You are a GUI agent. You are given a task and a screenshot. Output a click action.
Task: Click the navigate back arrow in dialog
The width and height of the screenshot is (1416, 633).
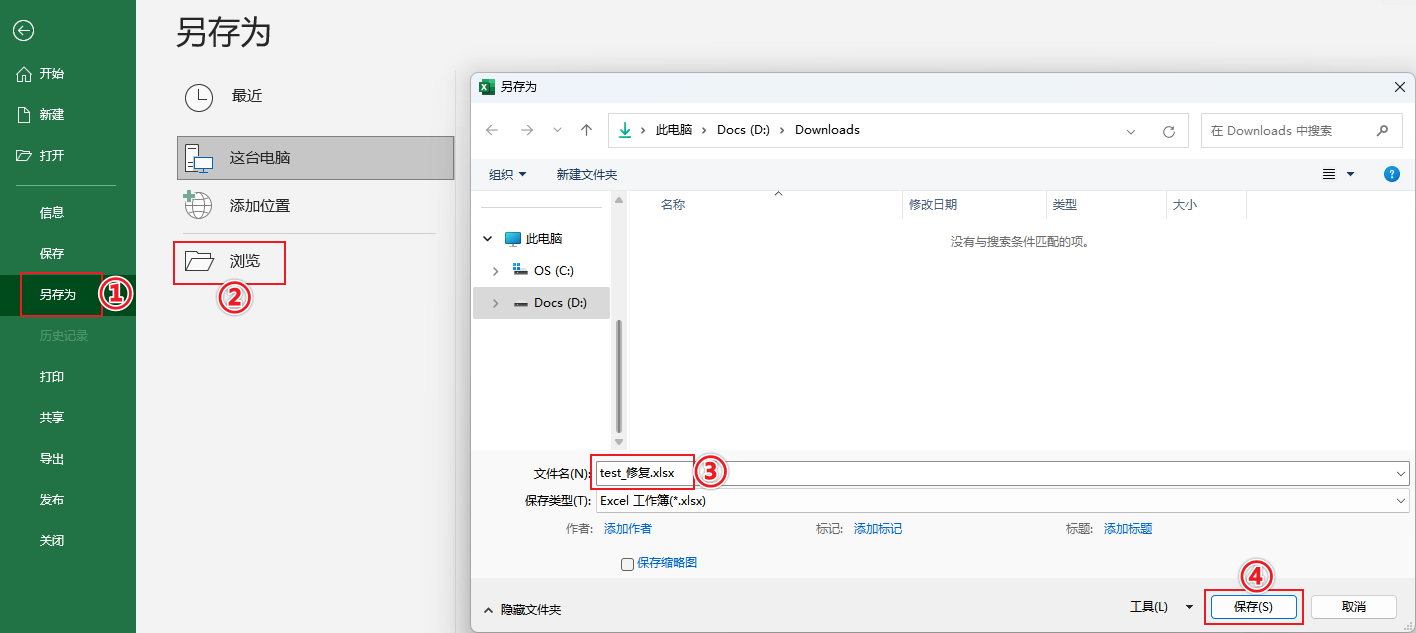click(x=491, y=130)
